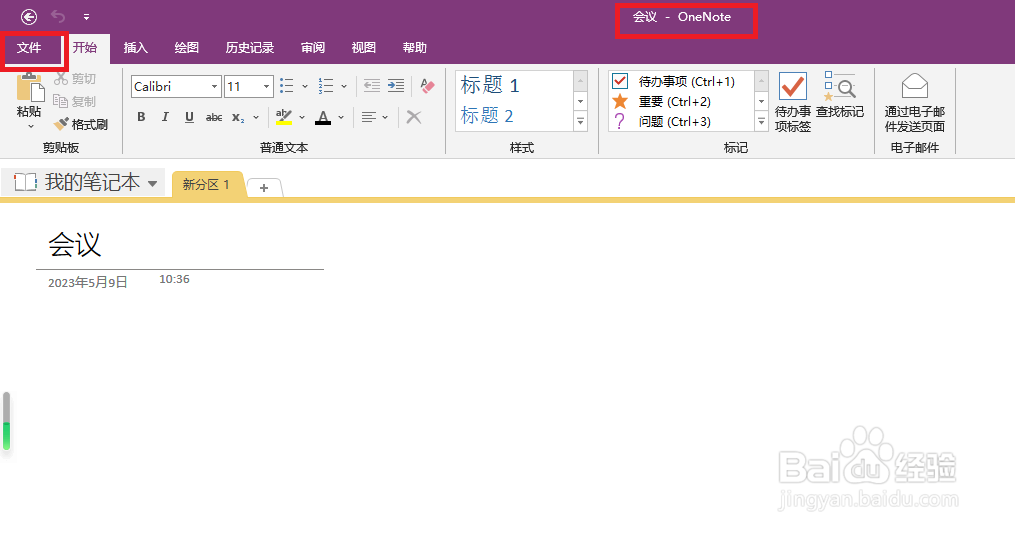
Task: Expand the full styles gallery
Action: [x=581, y=121]
